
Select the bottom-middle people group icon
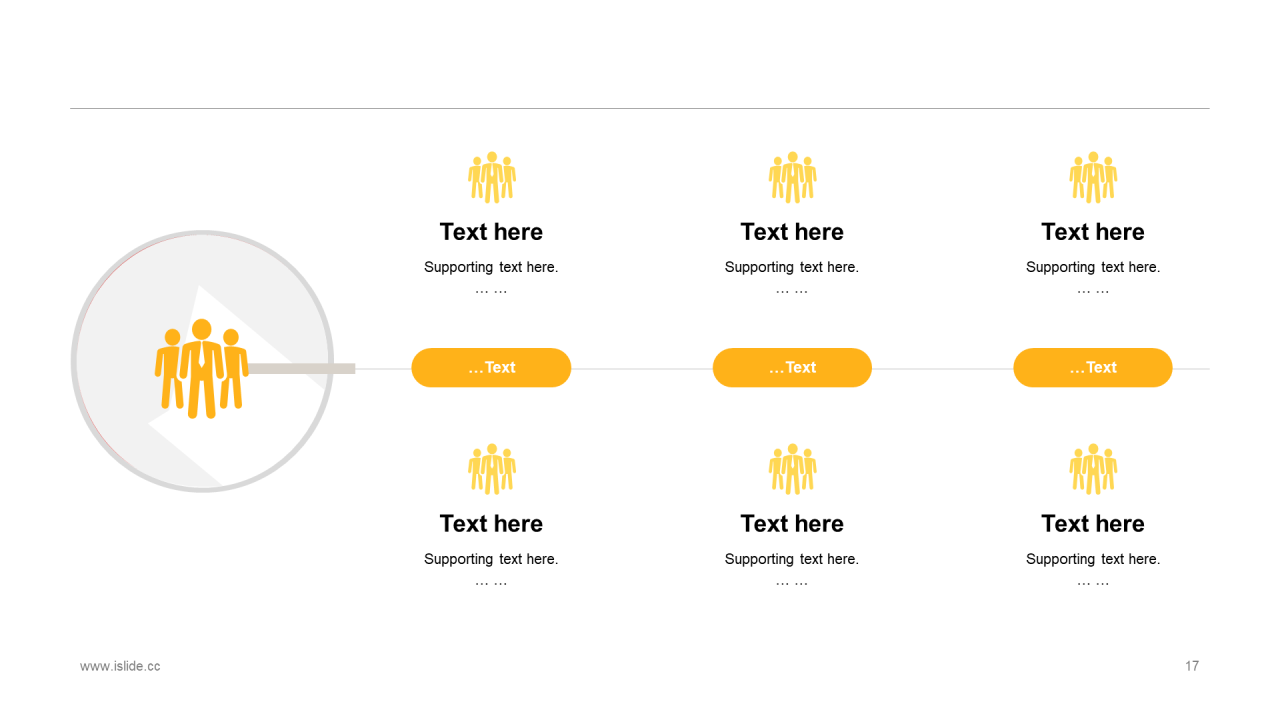coord(792,469)
